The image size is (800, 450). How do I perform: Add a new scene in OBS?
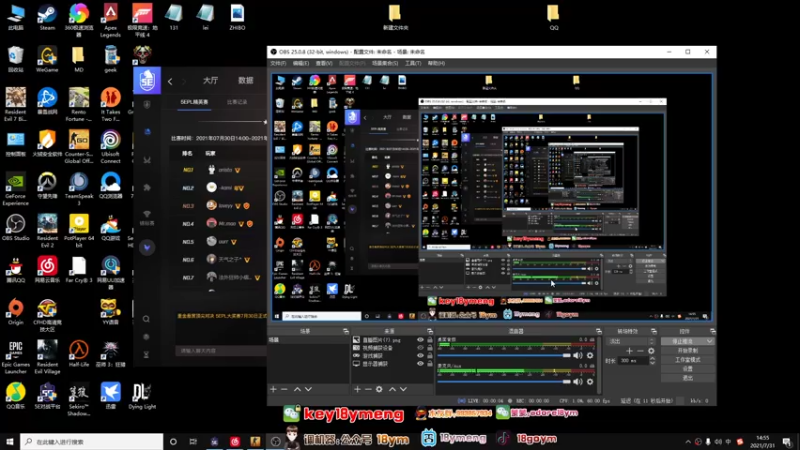273,389
